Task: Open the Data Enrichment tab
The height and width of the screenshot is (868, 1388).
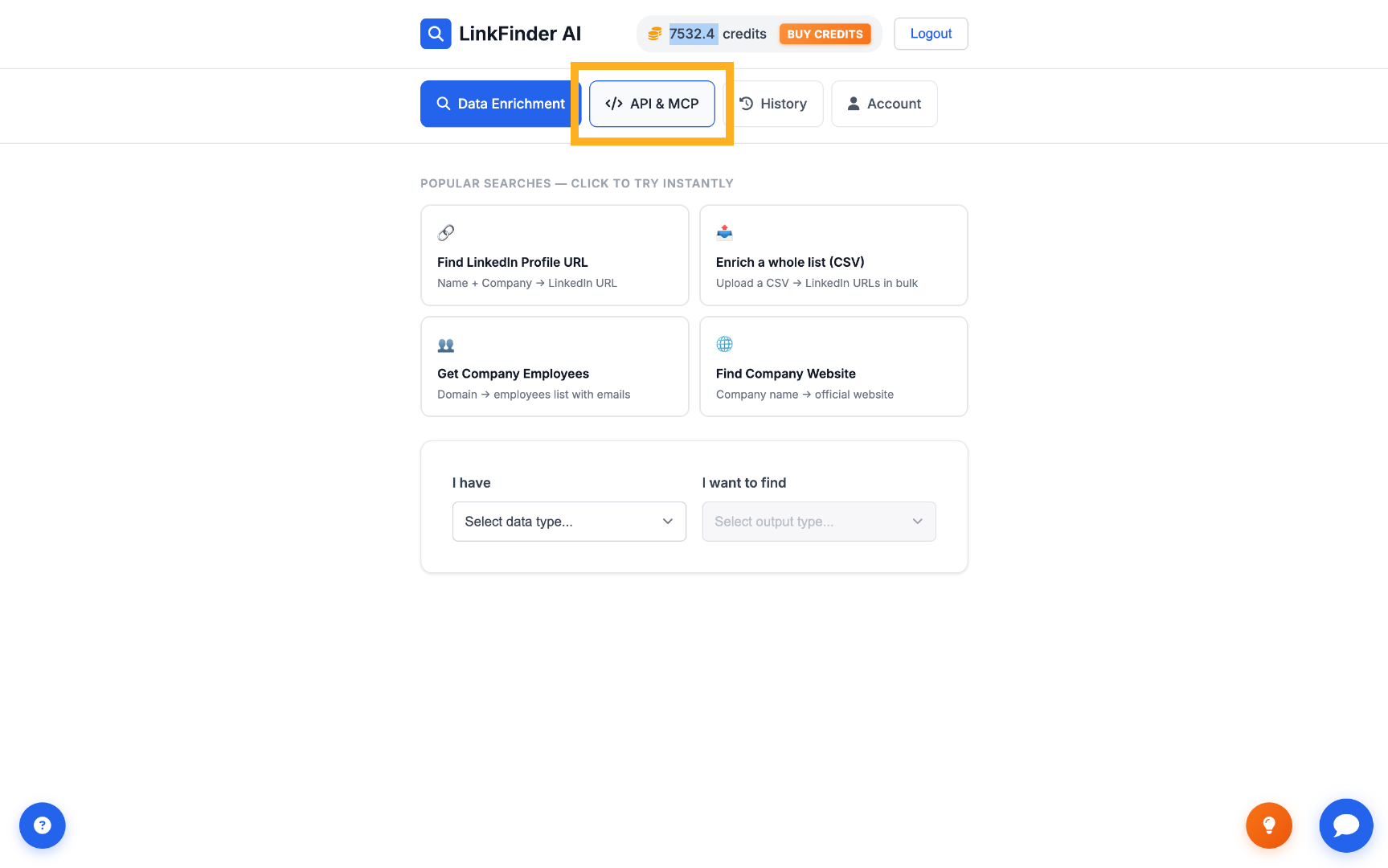Action: tap(500, 104)
